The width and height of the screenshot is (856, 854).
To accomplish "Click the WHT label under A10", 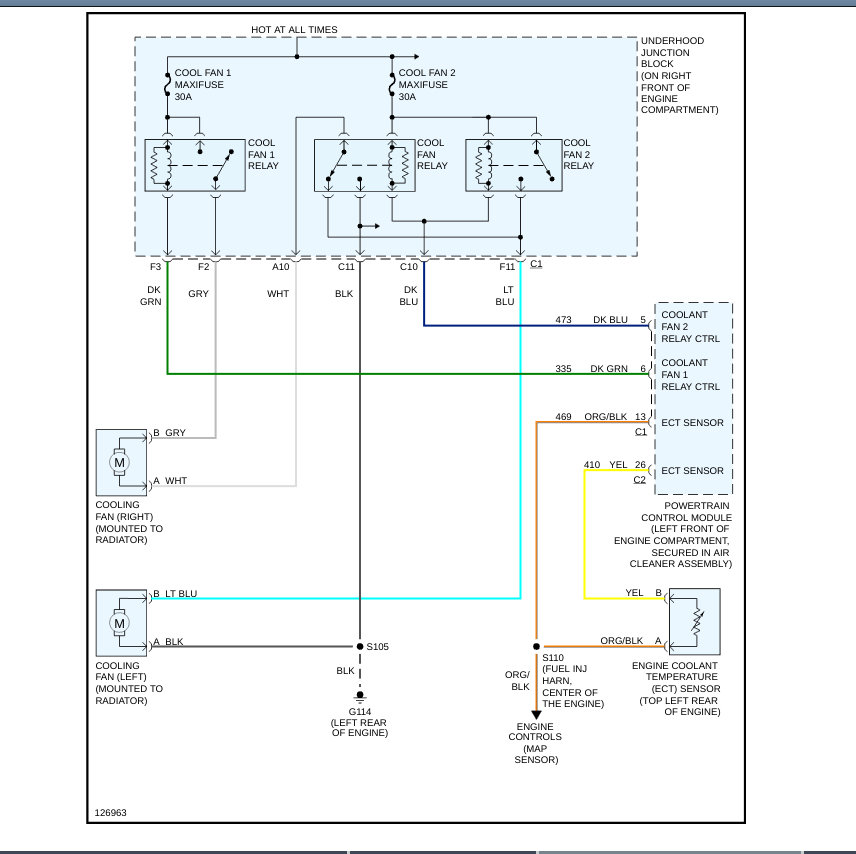I will (278, 294).
